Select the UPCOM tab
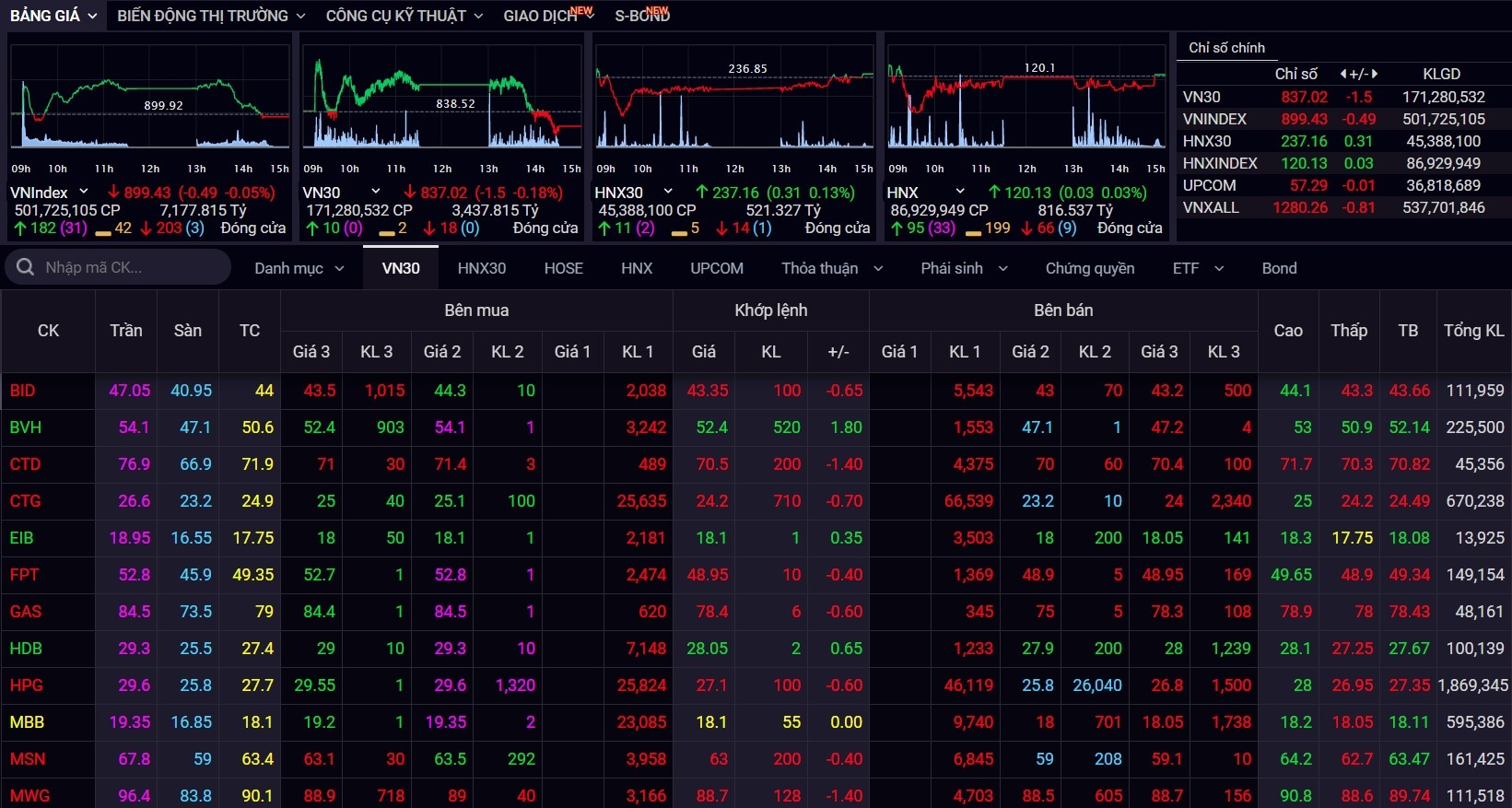The width and height of the screenshot is (1512, 808). [716, 268]
